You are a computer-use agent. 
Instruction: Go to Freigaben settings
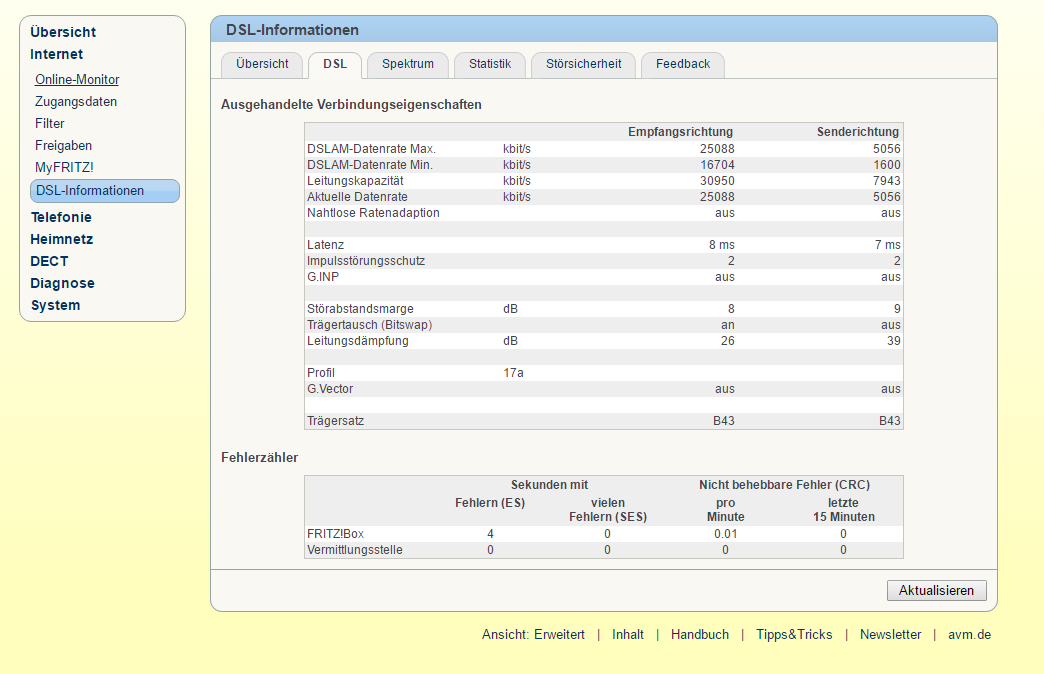click(63, 145)
